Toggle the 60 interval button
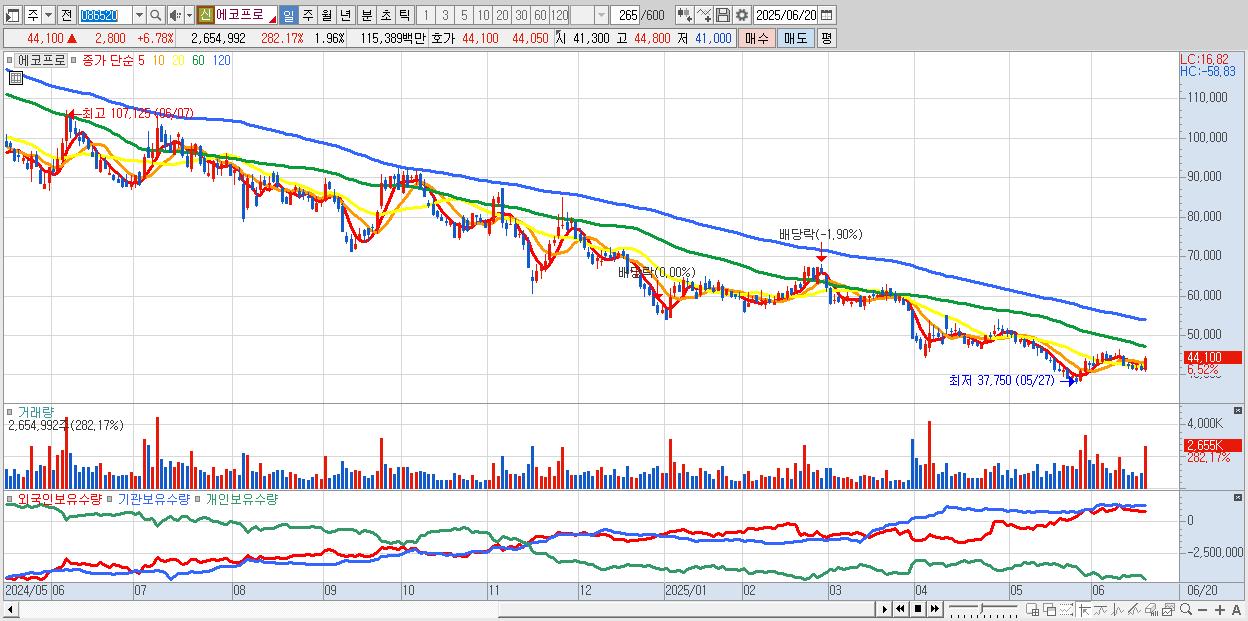 coord(540,15)
